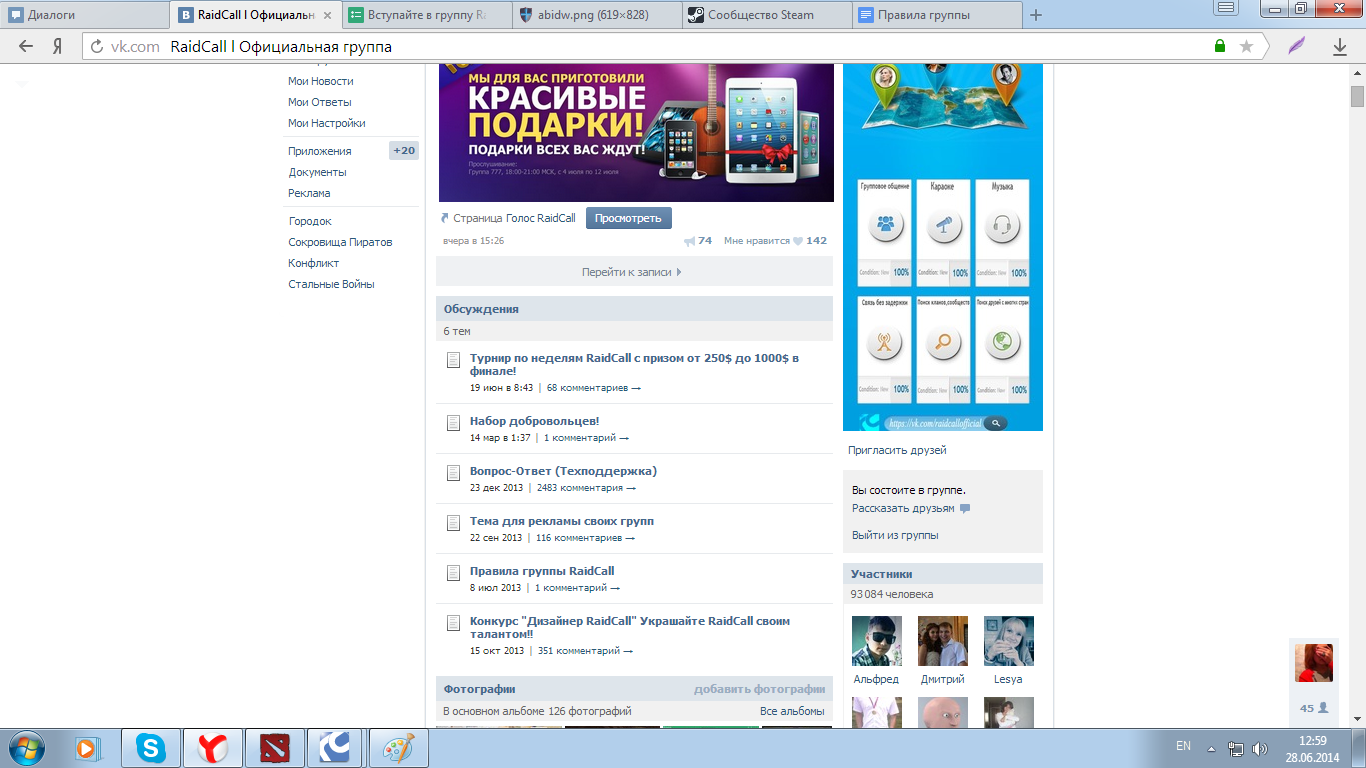Open 'Конкурс Дизайнер RaidCall' topic

[630, 627]
